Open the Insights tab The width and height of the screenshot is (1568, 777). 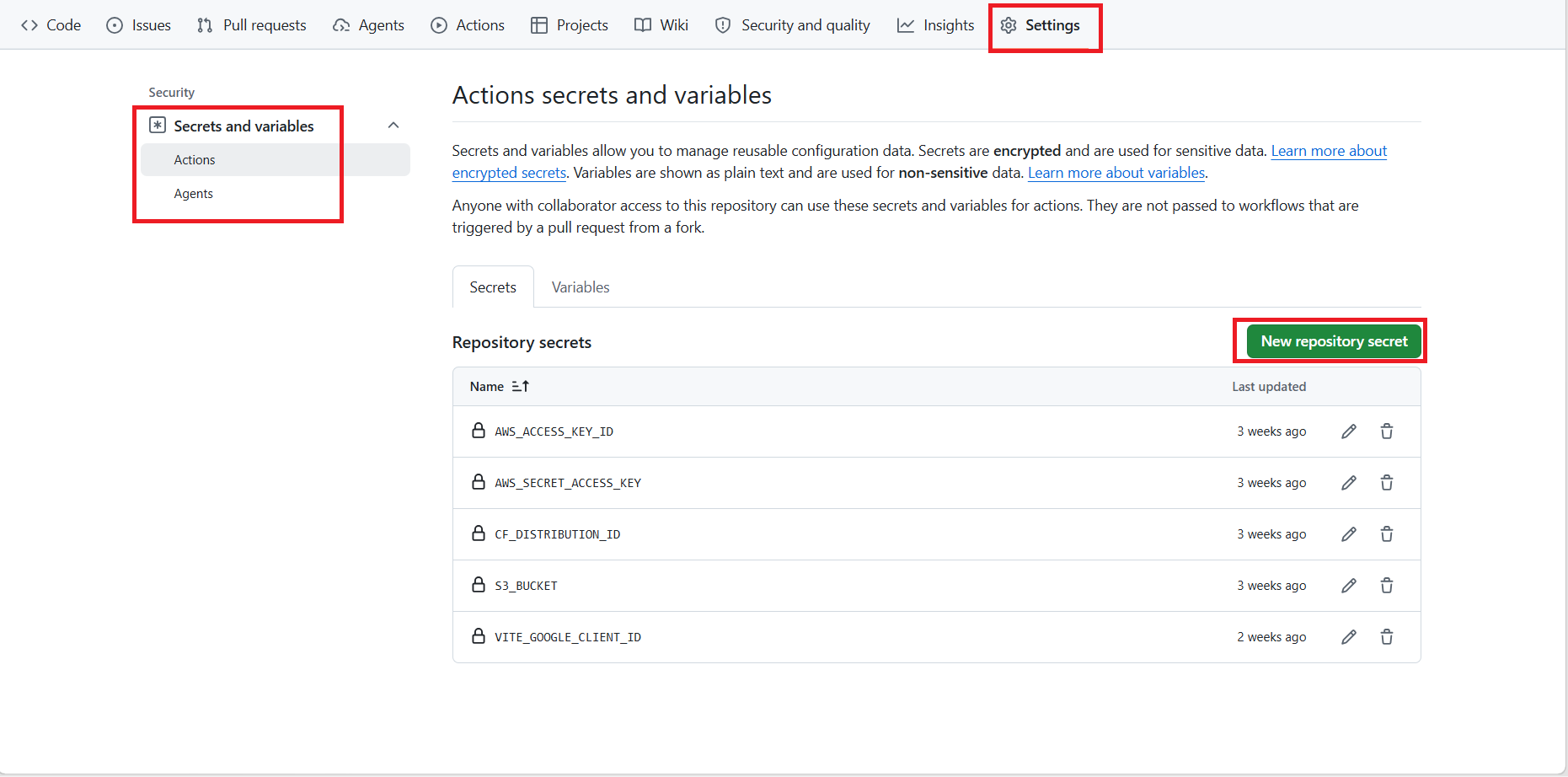(x=936, y=25)
